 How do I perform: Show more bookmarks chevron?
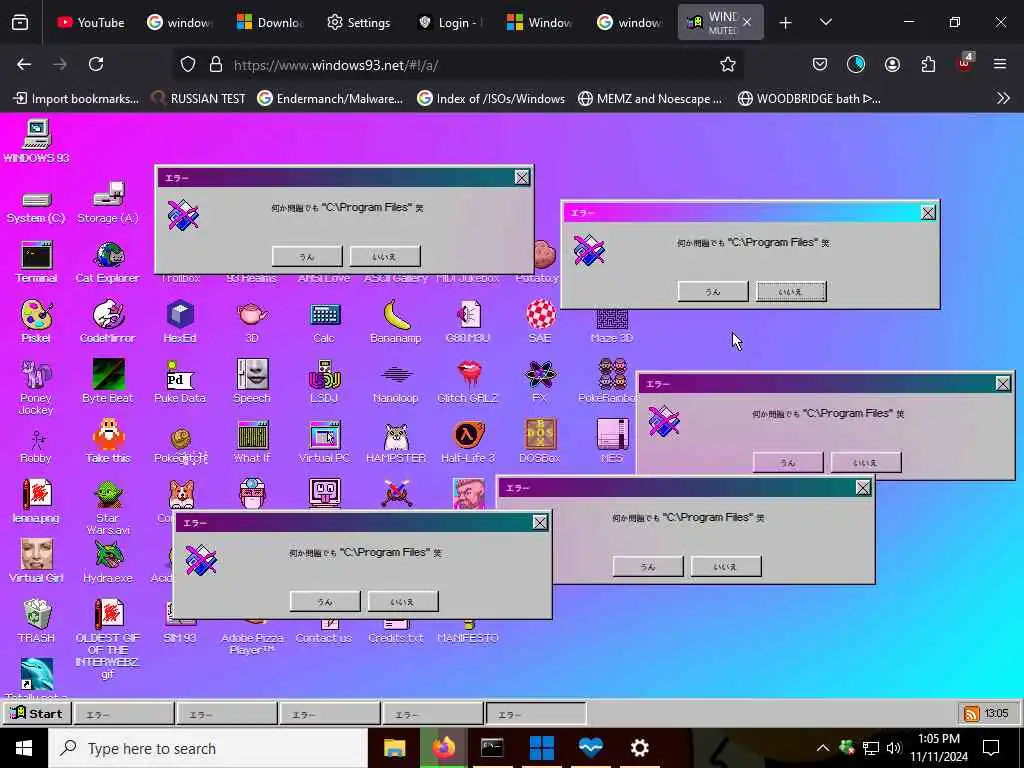point(1003,98)
